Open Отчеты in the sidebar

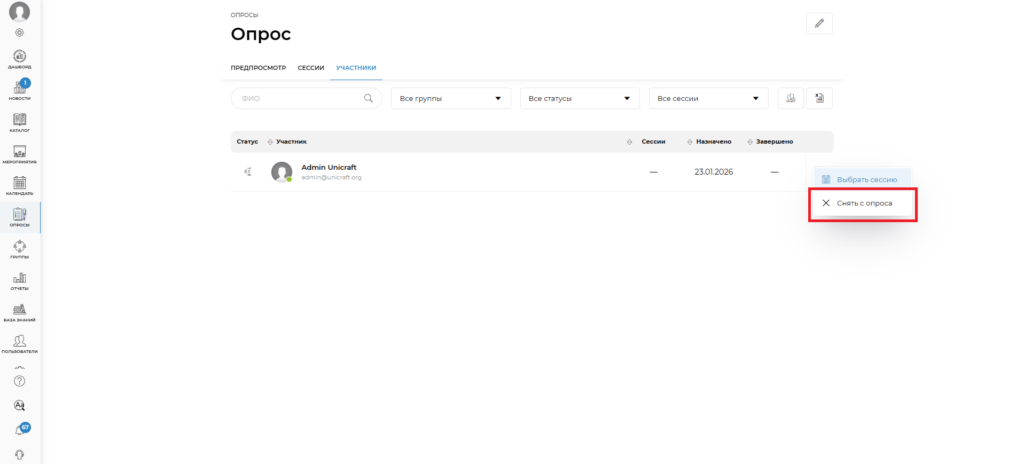tap(20, 280)
